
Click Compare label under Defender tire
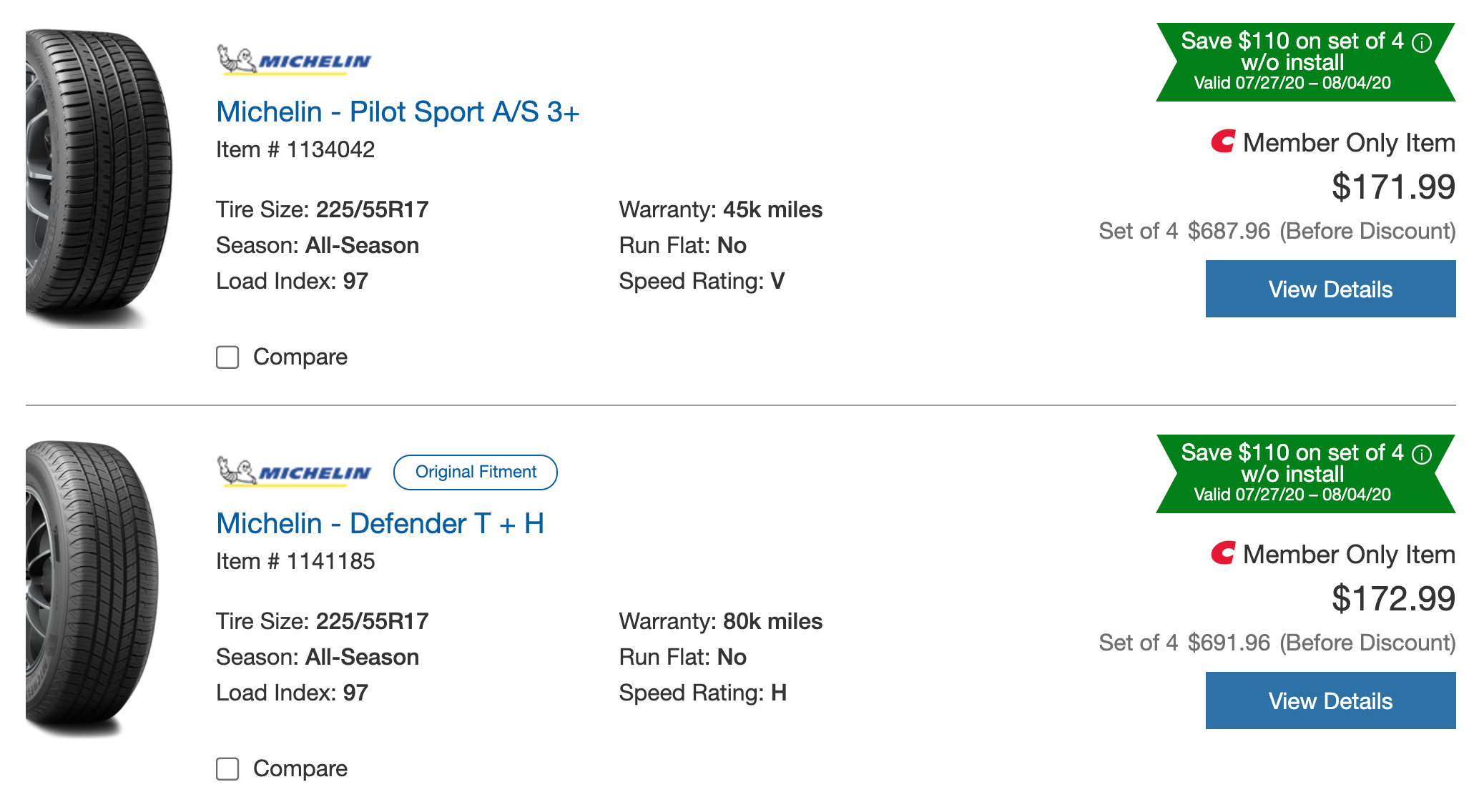click(300, 768)
